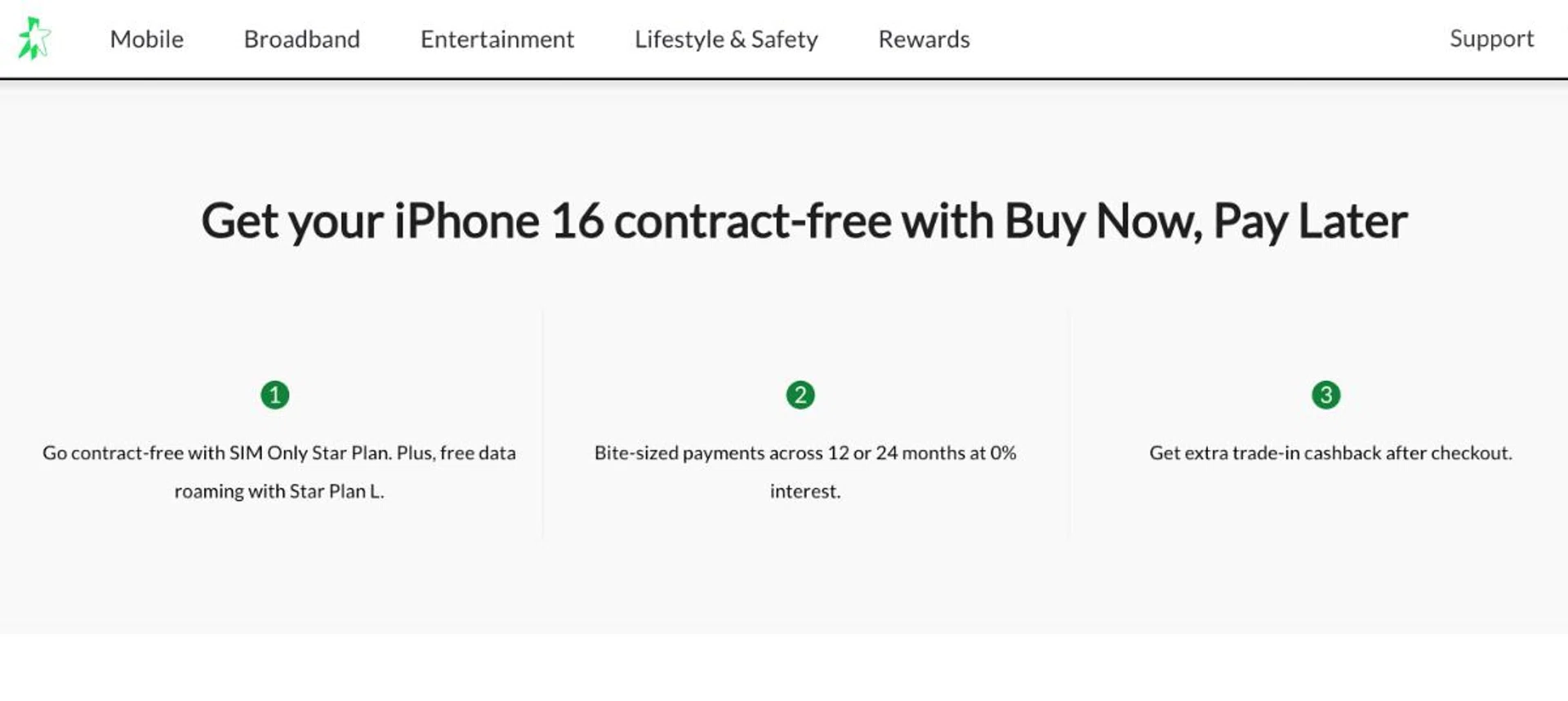Click the vertical divider between steps 1 and 2
This screenshot has height=701, width=1568.
[x=543, y=425]
